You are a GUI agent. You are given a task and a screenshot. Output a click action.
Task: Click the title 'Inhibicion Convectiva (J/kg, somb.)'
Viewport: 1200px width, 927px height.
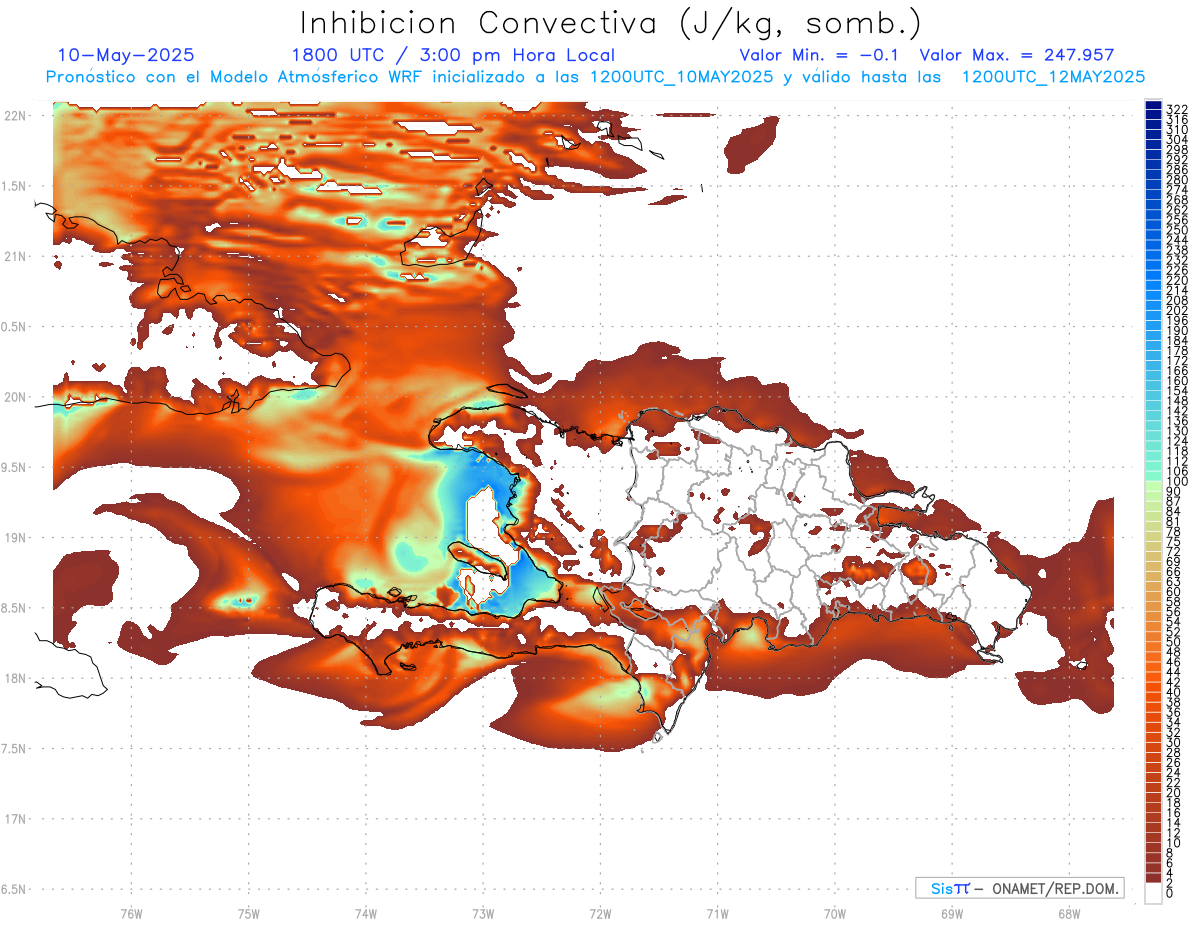point(612,23)
